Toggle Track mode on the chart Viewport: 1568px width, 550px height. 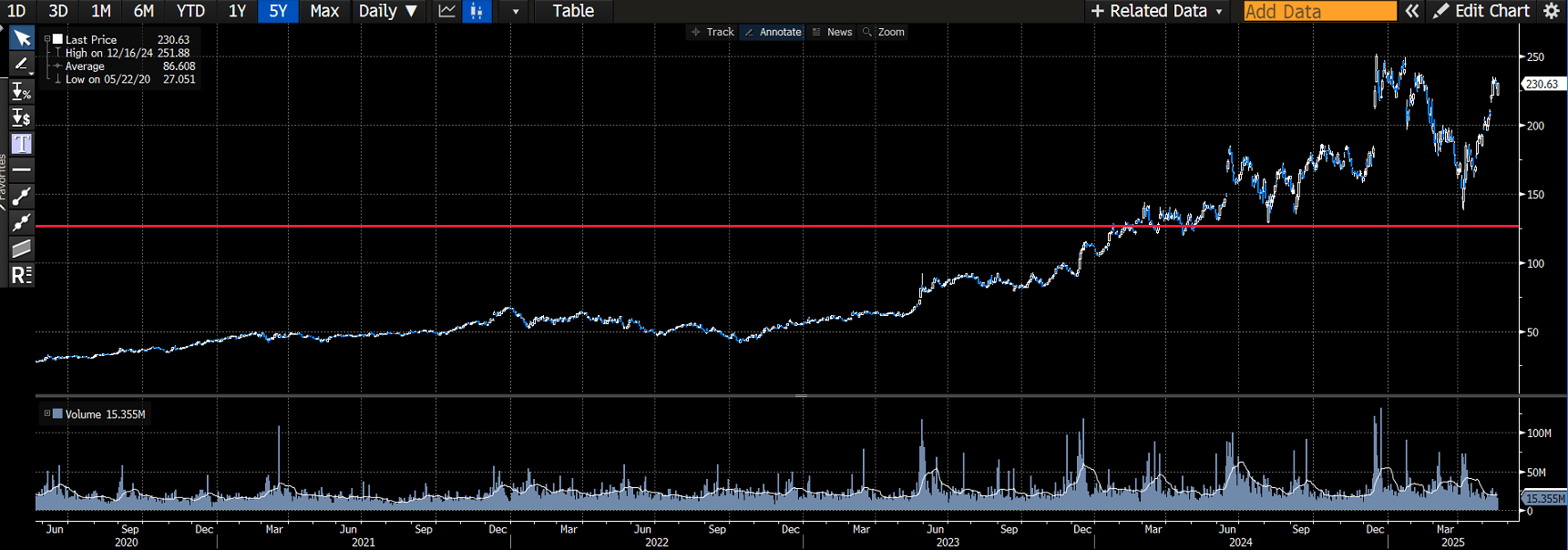712,32
